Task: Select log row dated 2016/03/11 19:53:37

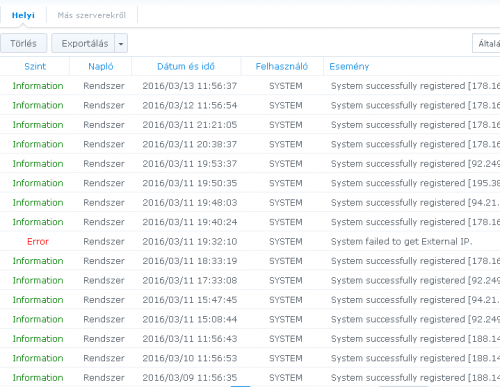Action: (250, 164)
